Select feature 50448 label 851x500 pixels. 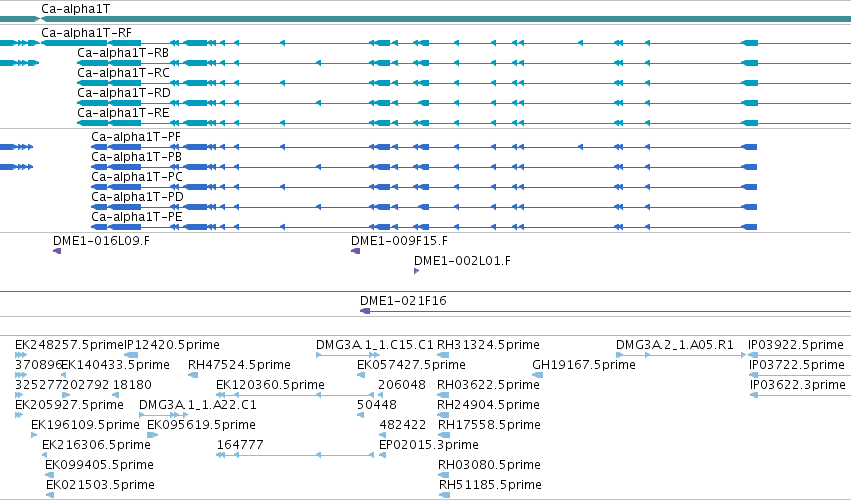point(377,405)
